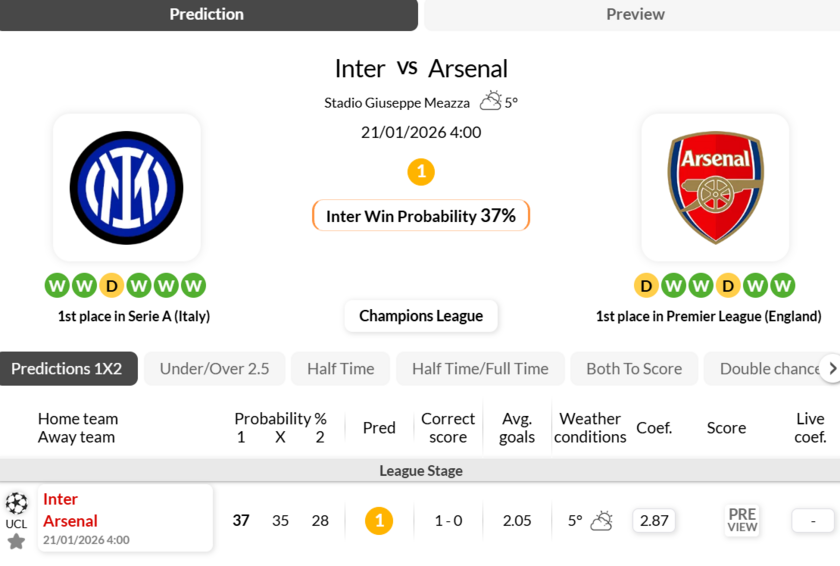Click the orange prediction badge under the date
The image size is (840, 566).
(421, 172)
